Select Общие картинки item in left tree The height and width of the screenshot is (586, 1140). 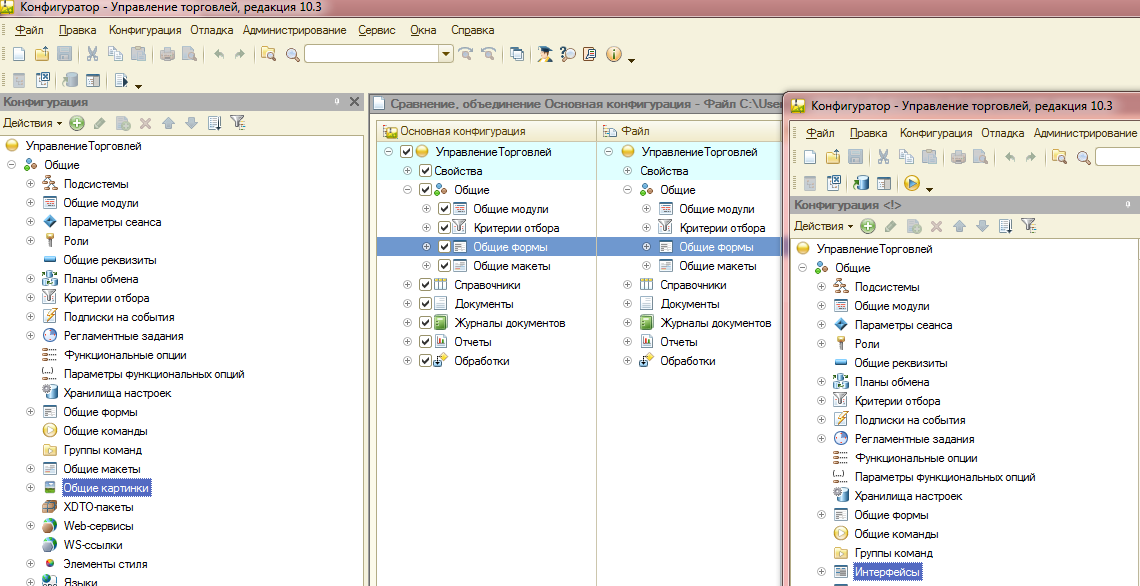pos(106,488)
